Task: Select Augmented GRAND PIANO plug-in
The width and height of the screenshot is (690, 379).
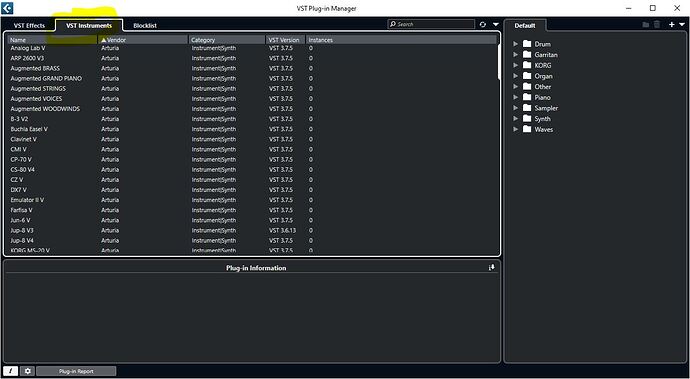Action: (252, 78)
